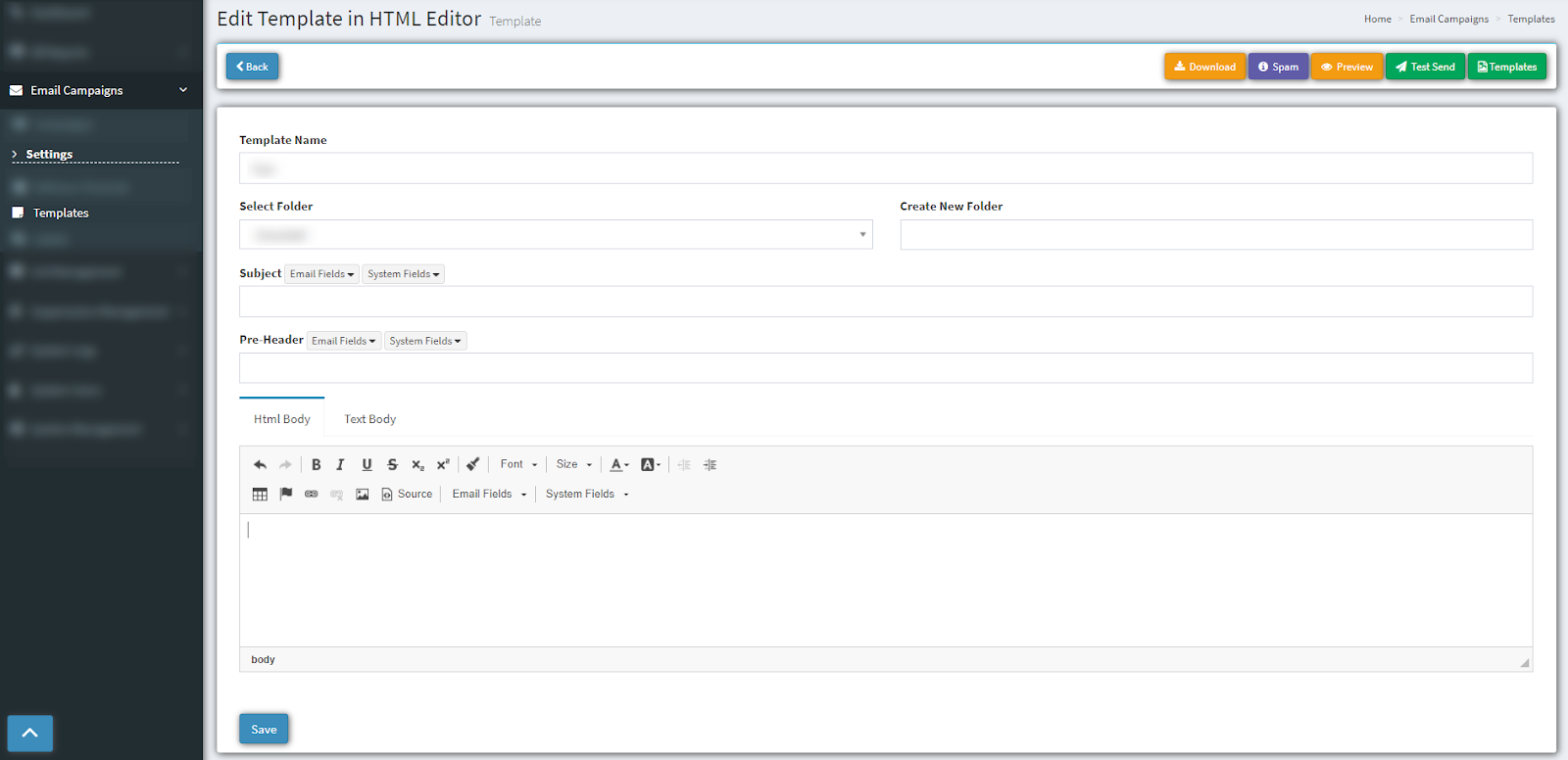
Task: Click the increase indent icon
Action: 710,465
